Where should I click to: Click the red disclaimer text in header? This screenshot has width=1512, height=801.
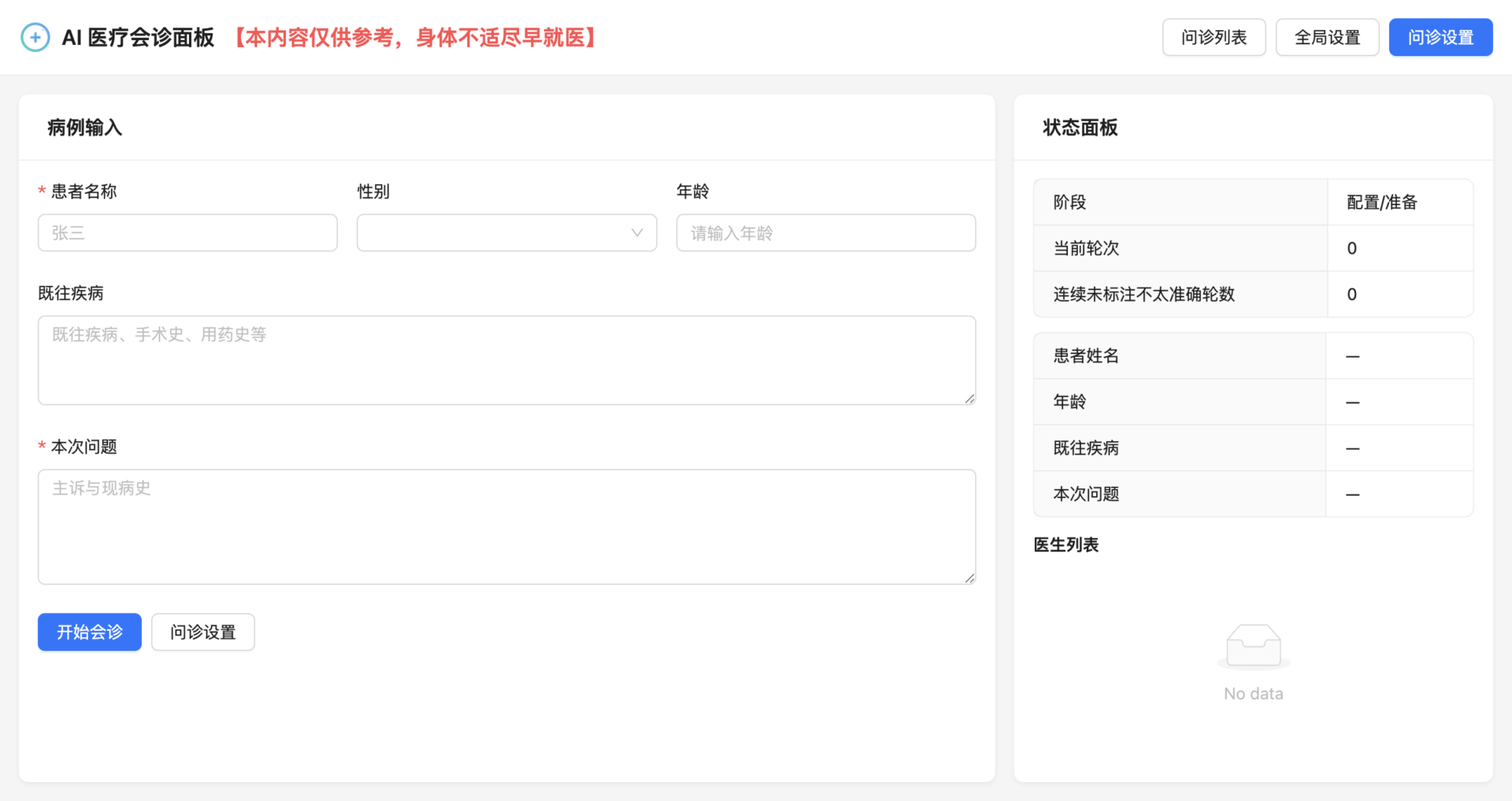pos(415,37)
